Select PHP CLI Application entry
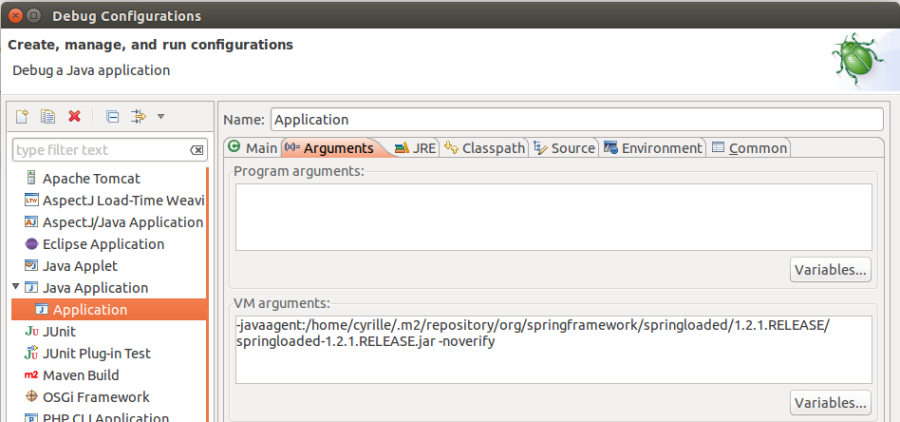This screenshot has width=900, height=422. click(106, 418)
